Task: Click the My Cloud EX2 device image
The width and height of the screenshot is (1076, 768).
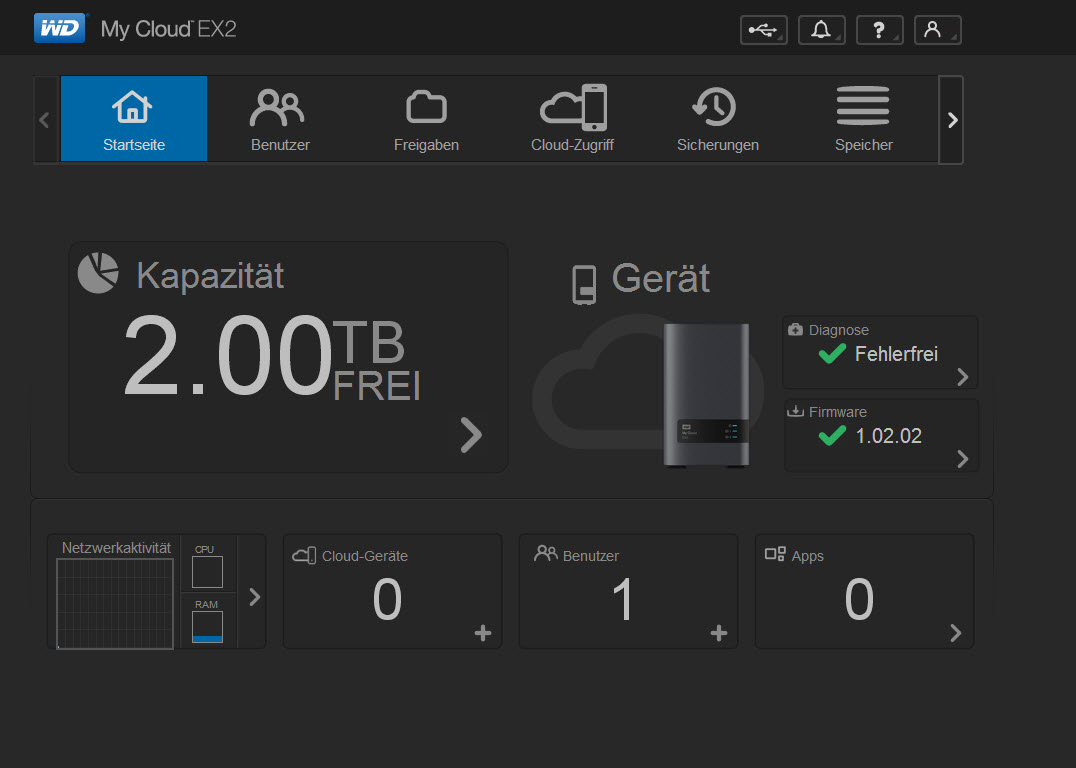Action: pos(706,395)
